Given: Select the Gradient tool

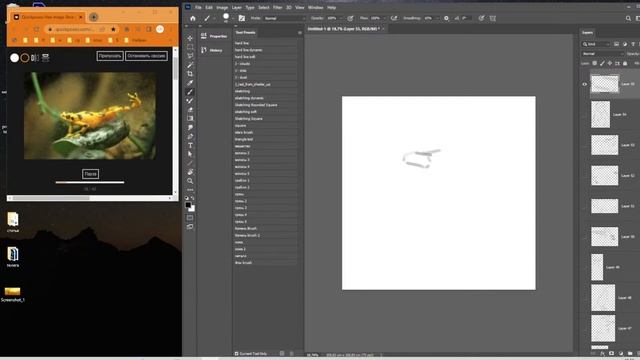Looking at the screenshot, I should coord(190,118).
